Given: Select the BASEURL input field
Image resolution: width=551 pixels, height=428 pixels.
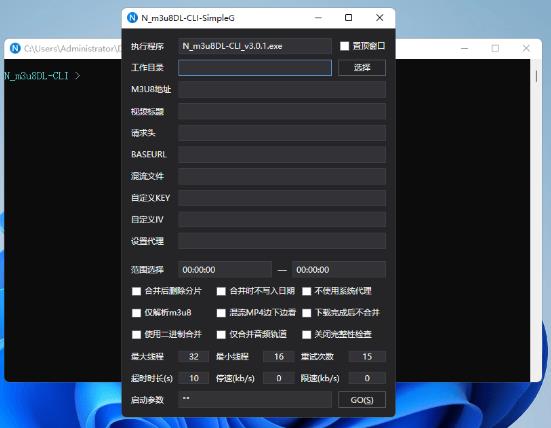Looking at the screenshot, I should point(282,154).
